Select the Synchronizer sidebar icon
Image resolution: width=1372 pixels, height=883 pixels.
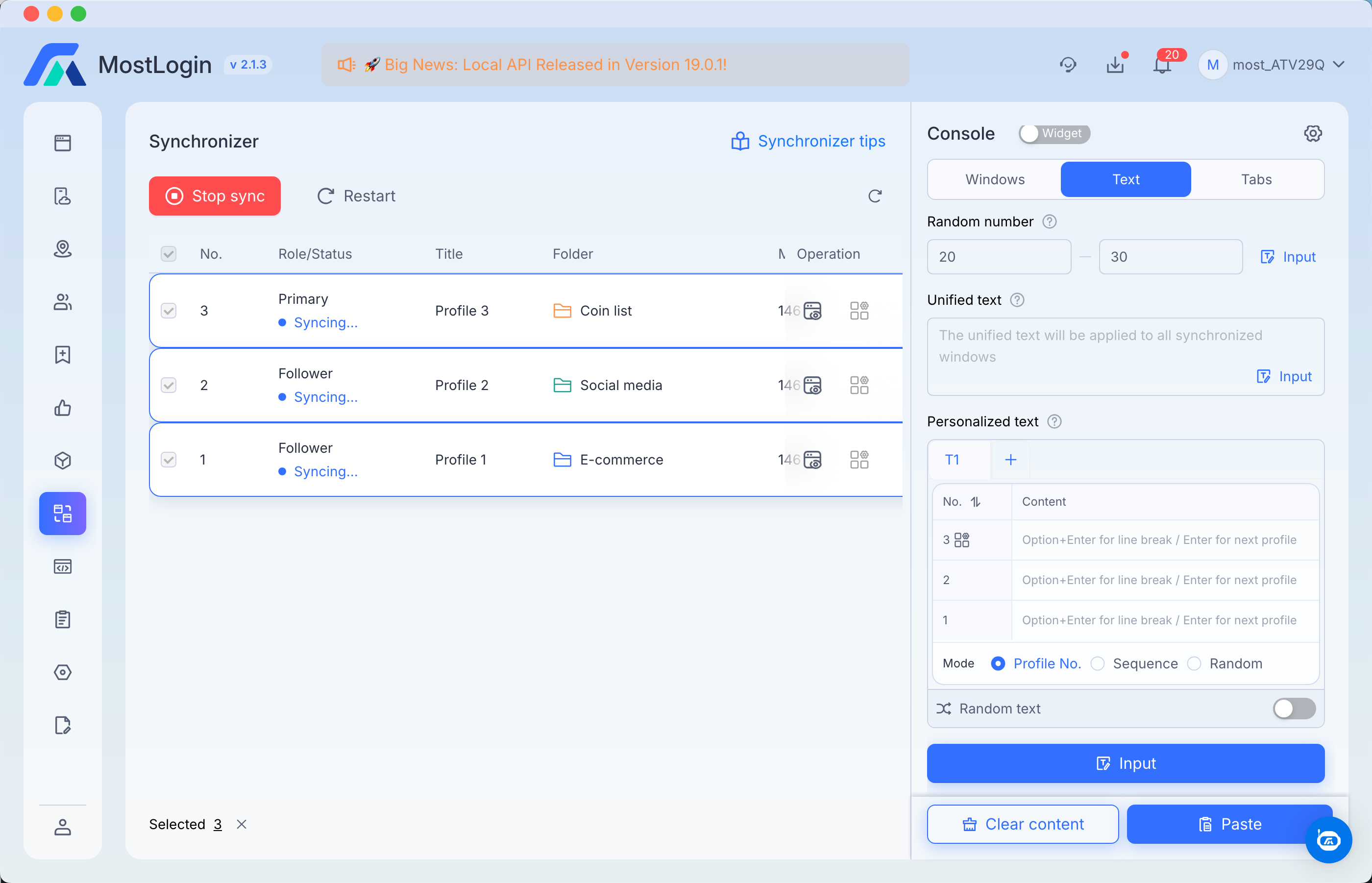(63, 513)
